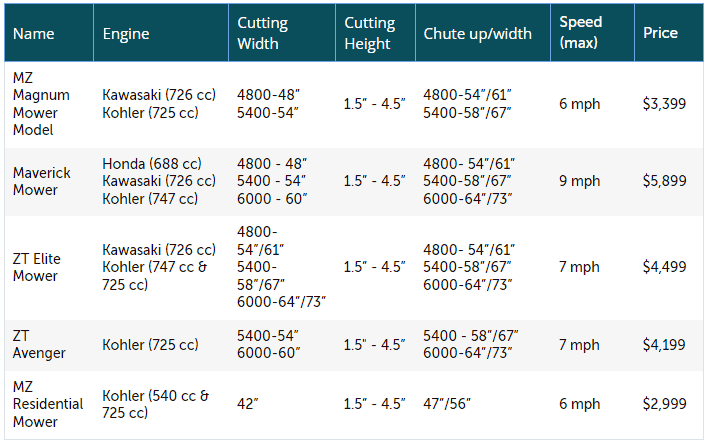Select the "Speed (max)" column header
This screenshot has width=707, height=442.
pos(580,33)
